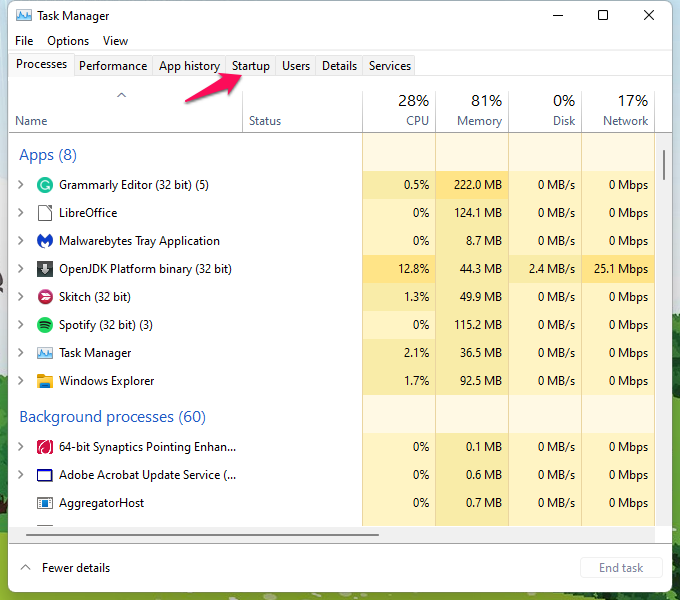Sort processes by Network column
The width and height of the screenshot is (680, 600).
click(x=618, y=111)
